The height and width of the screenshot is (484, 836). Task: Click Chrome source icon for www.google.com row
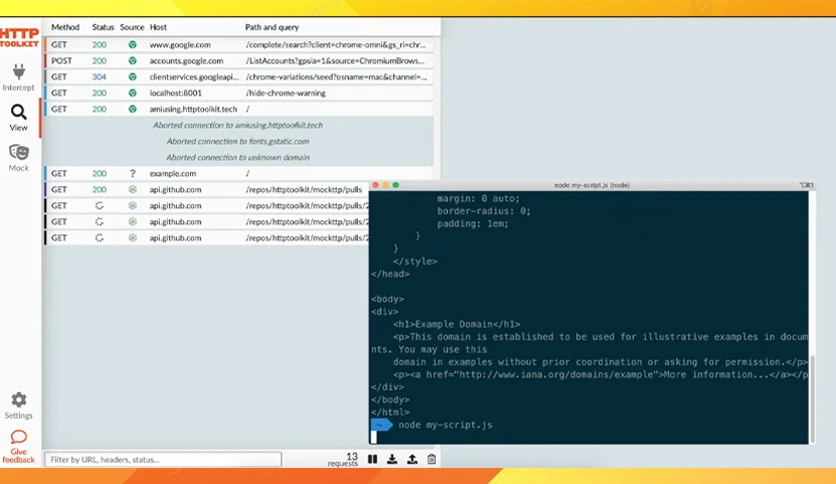132,45
